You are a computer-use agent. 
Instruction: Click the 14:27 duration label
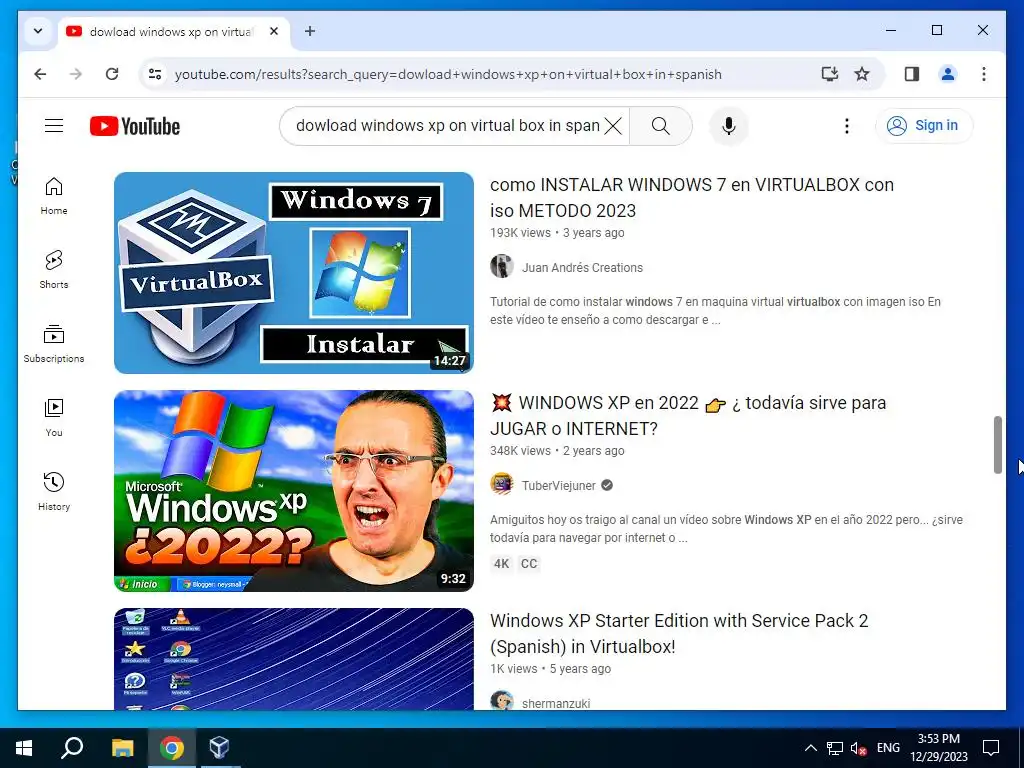pos(450,360)
